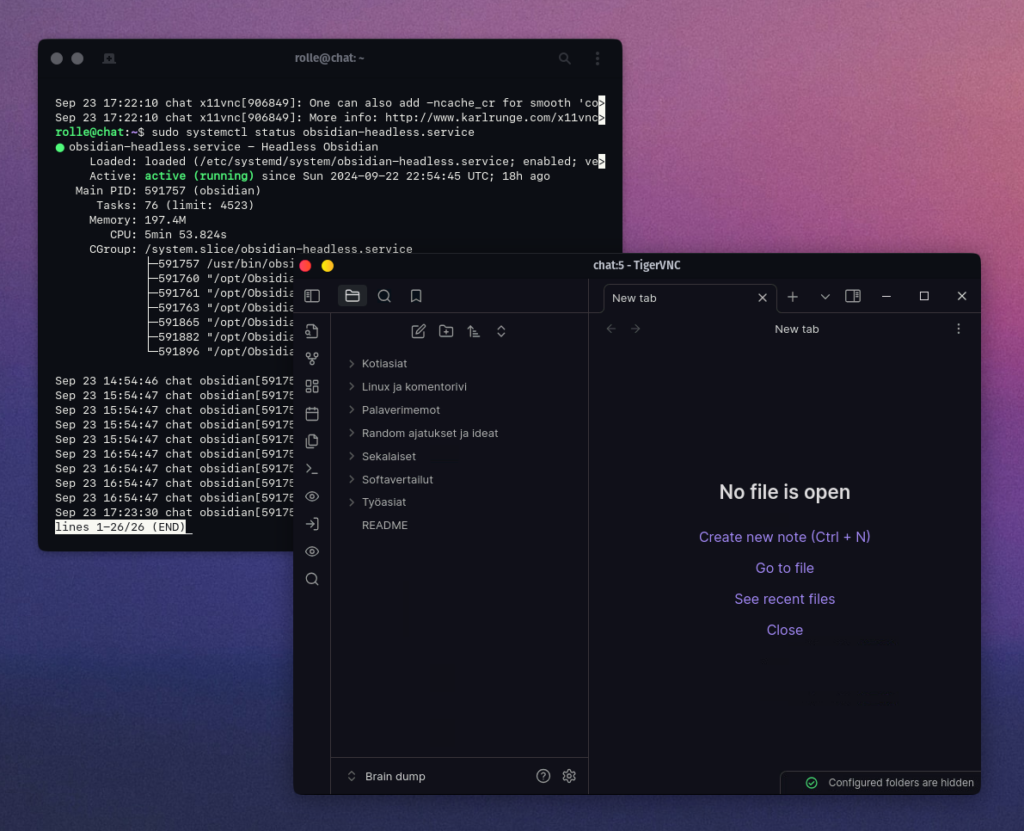Create a new folder icon

446,331
